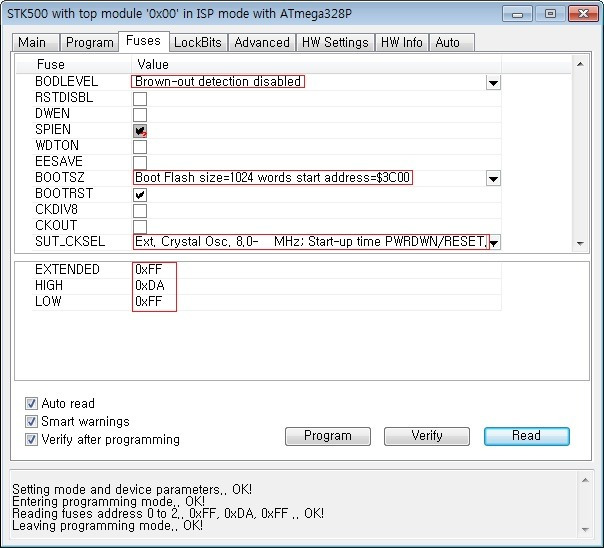
Task: Select the BODLEVEL fuse label
Action: click(x=67, y=82)
